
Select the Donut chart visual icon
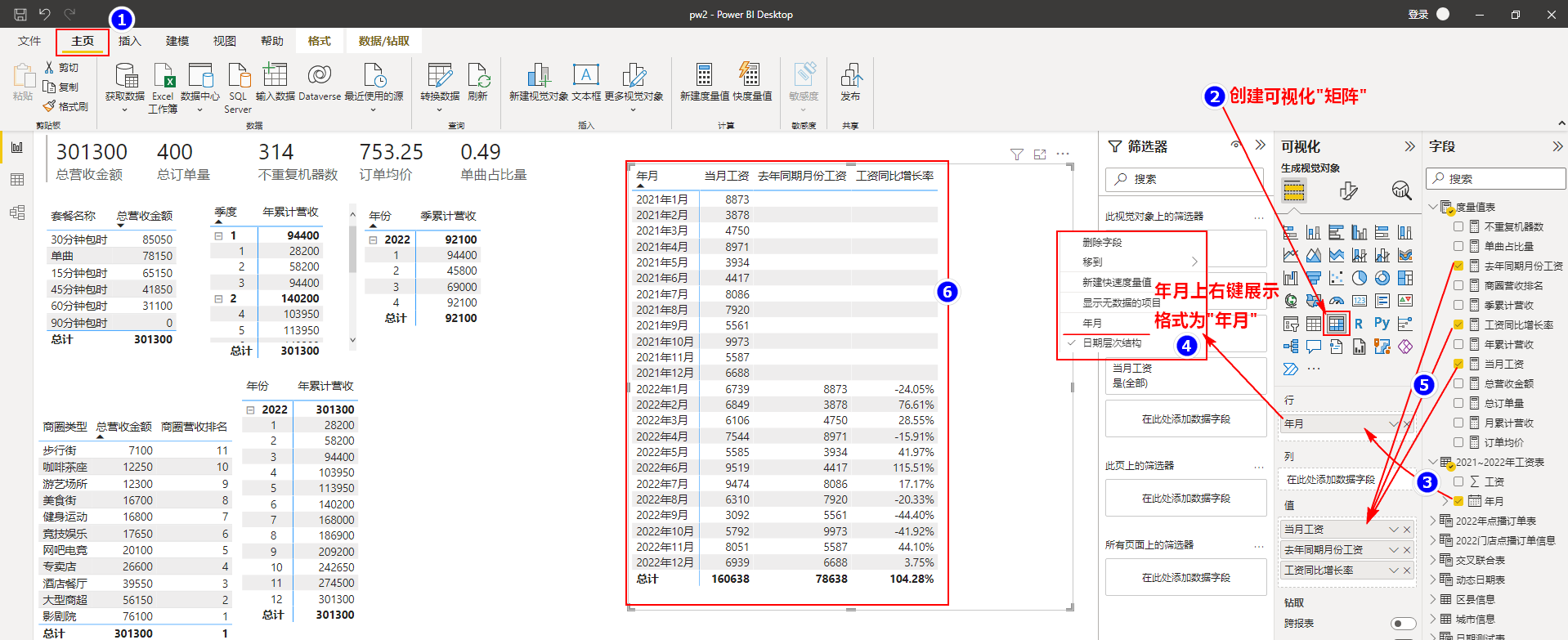(1382, 278)
